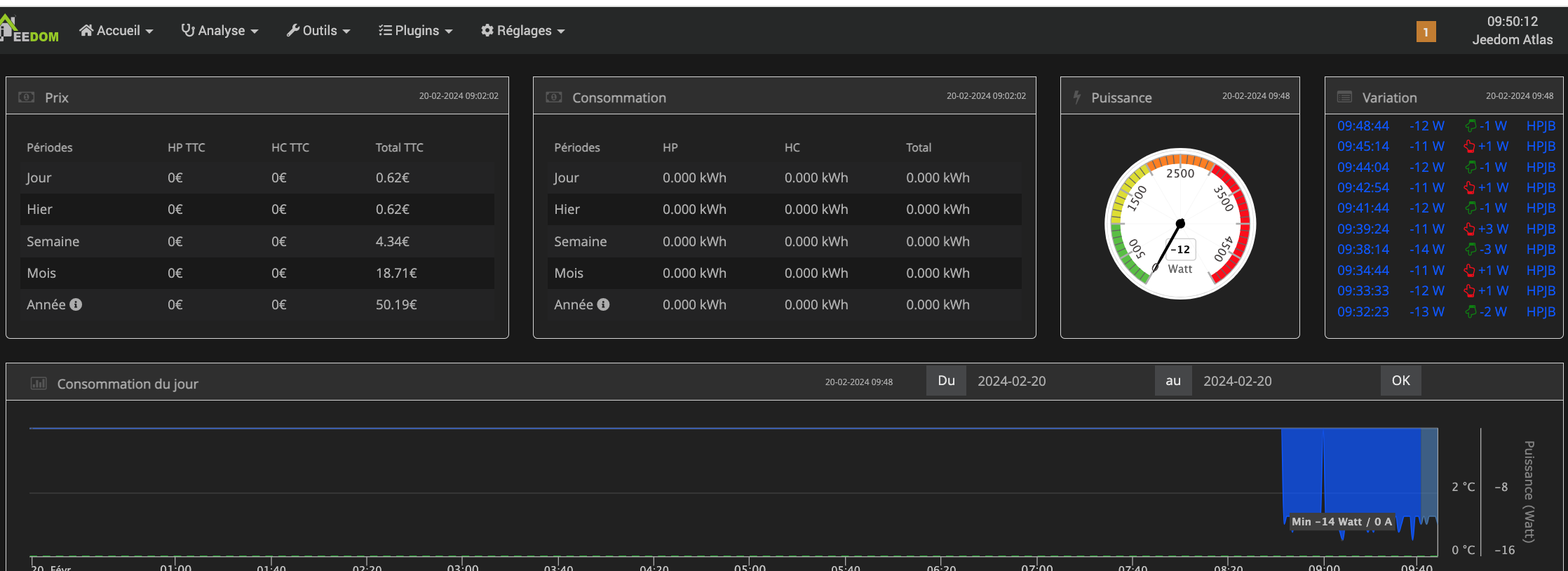Click the Du start date field
1568x571 pixels.
[x=1059, y=381]
